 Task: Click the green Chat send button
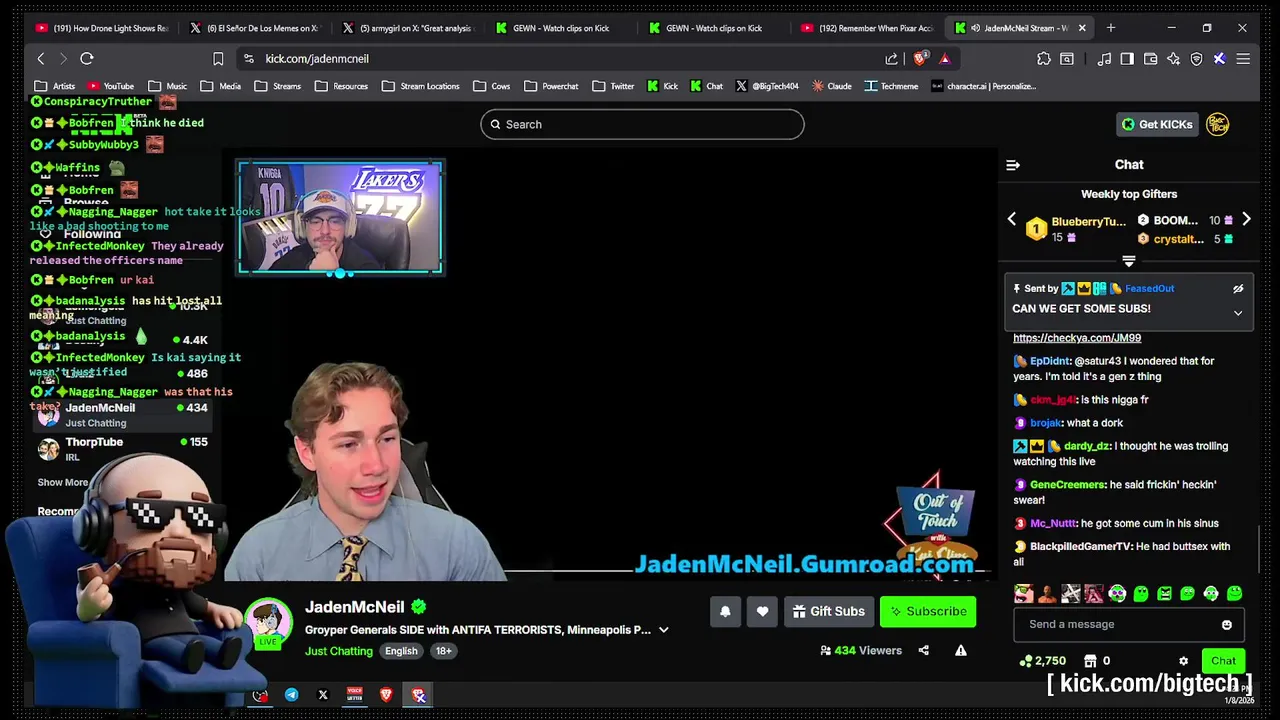pos(1223,661)
